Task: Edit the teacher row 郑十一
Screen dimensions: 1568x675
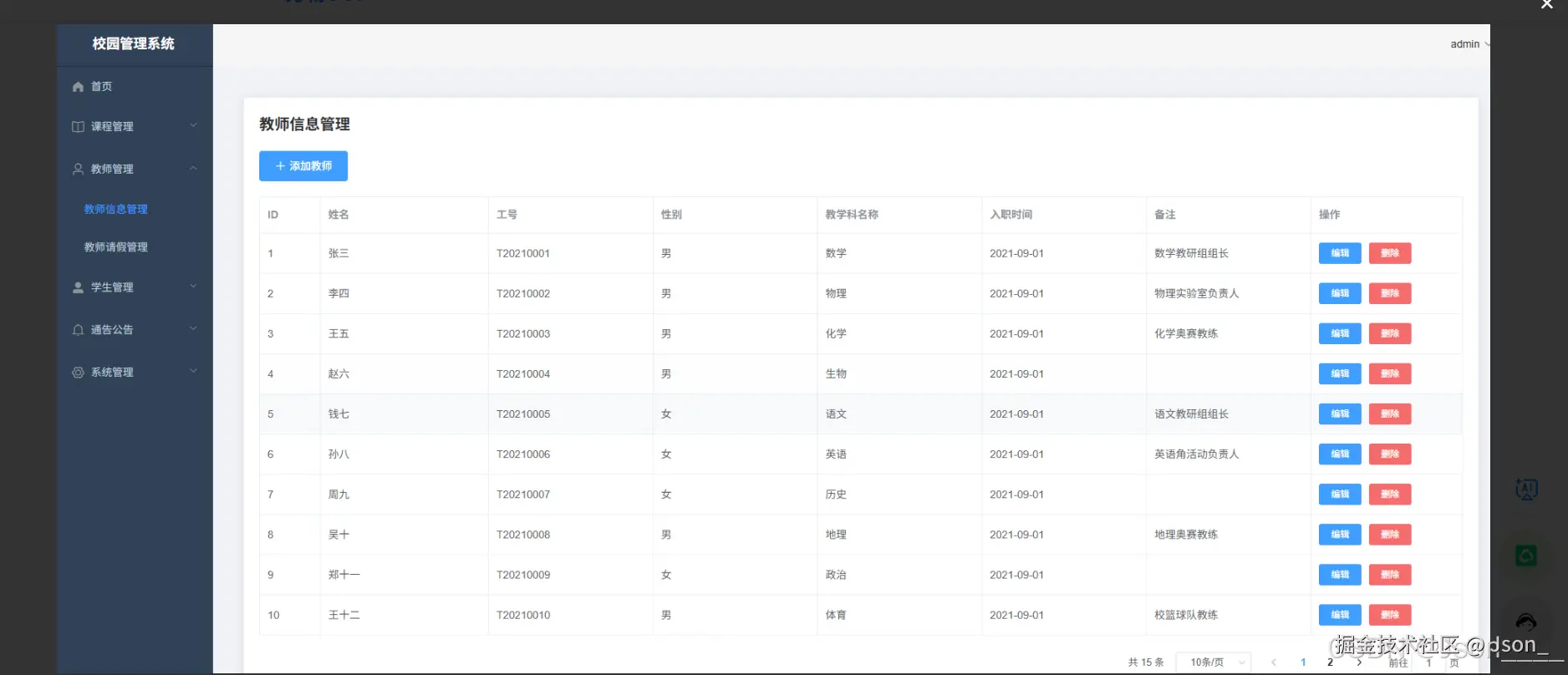Action: [1340, 574]
